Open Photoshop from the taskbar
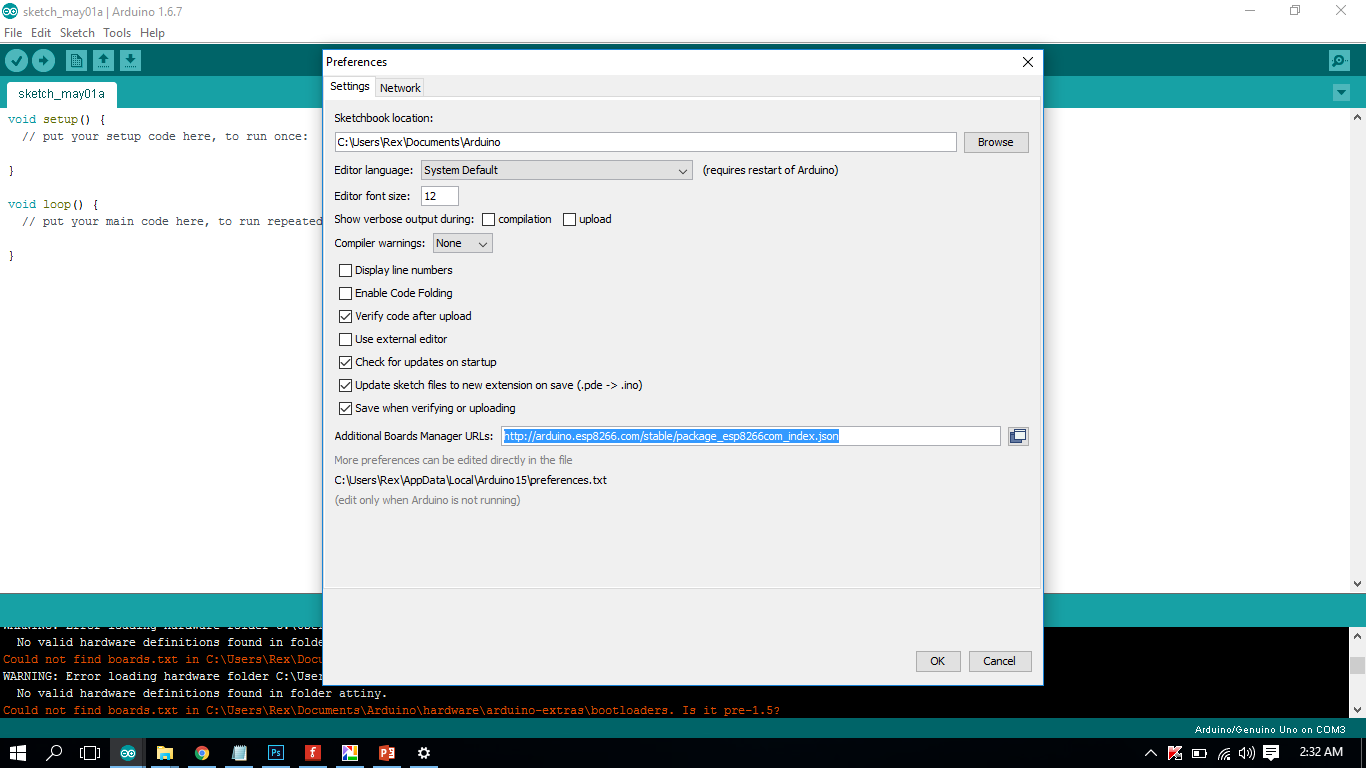Viewport: 1366px width, 768px height. [x=276, y=753]
